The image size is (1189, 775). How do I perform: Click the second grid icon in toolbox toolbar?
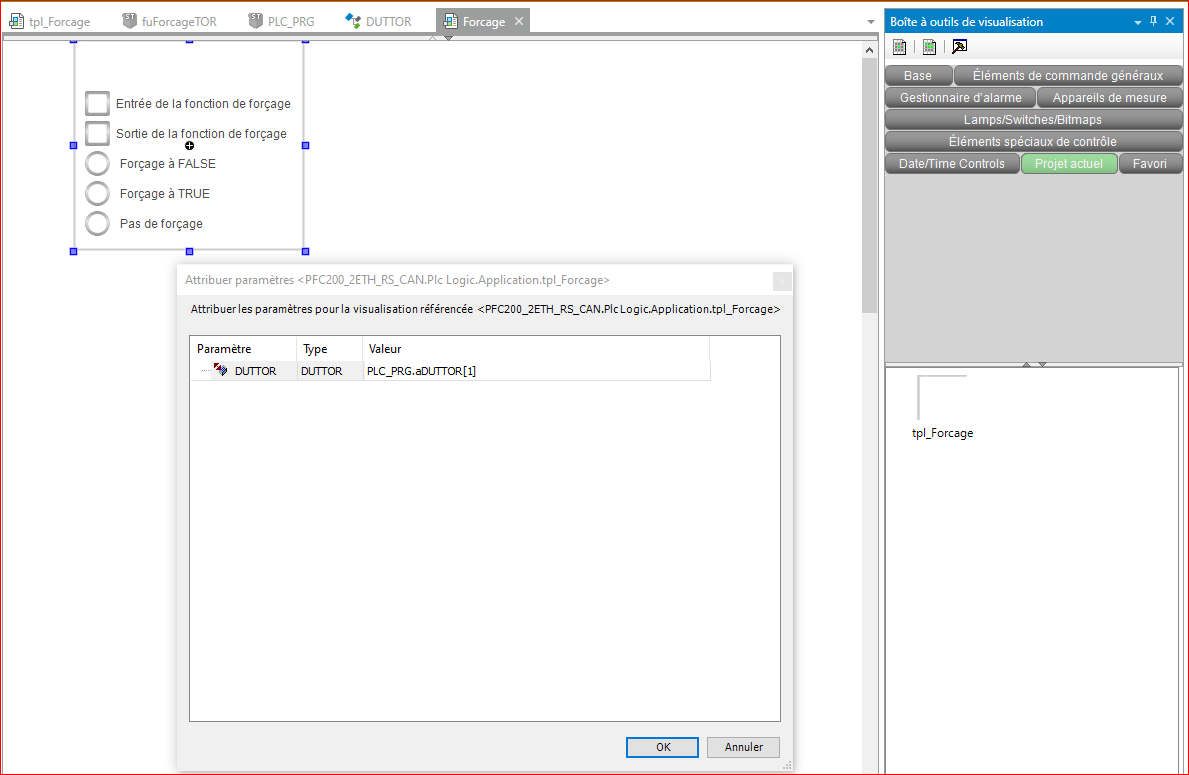(x=929, y=46)
